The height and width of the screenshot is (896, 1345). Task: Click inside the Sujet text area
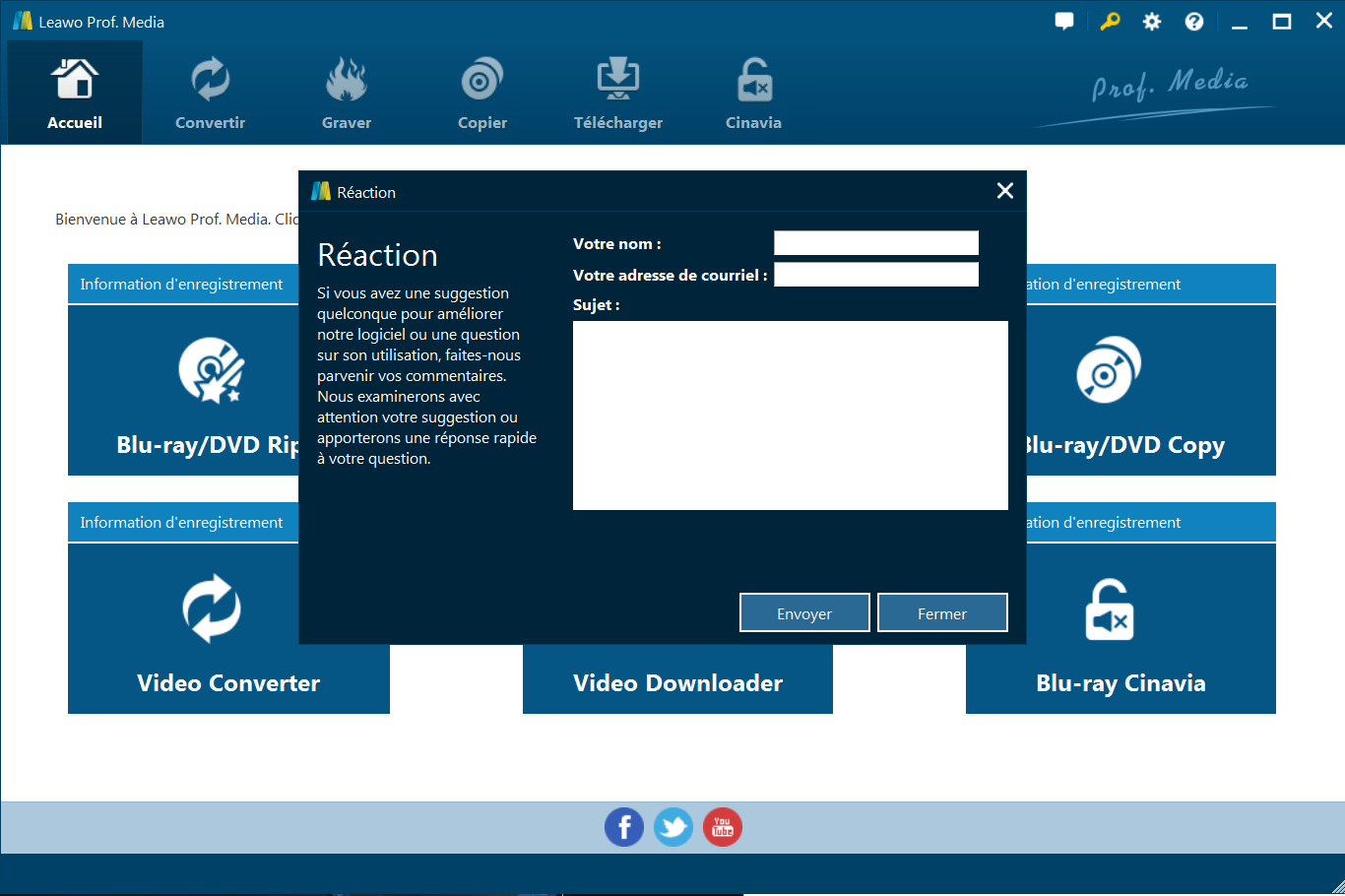[790, 415]
